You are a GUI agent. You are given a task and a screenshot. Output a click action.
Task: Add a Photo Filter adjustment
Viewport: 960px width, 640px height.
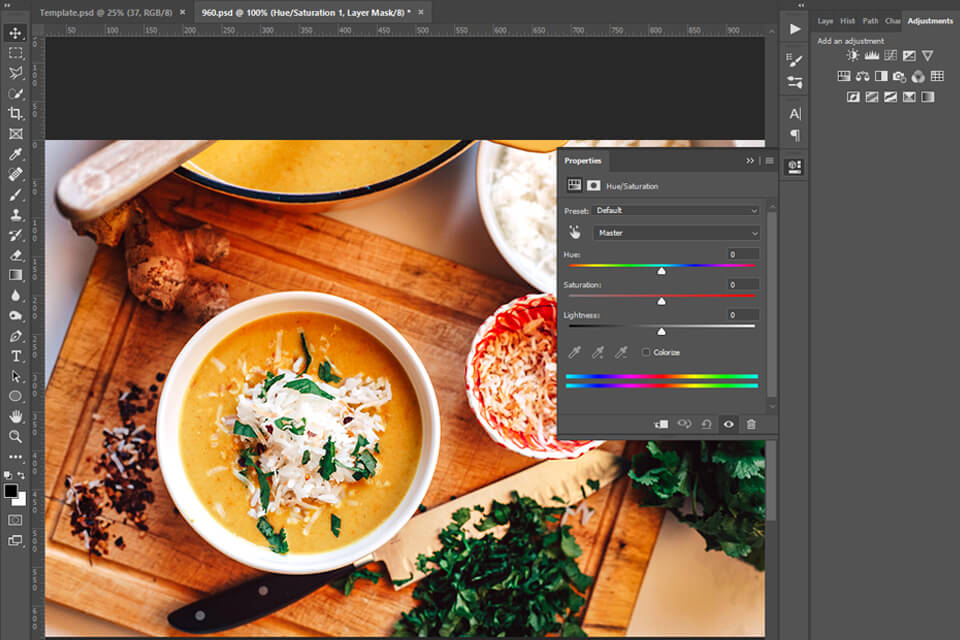tap(899, 76)
